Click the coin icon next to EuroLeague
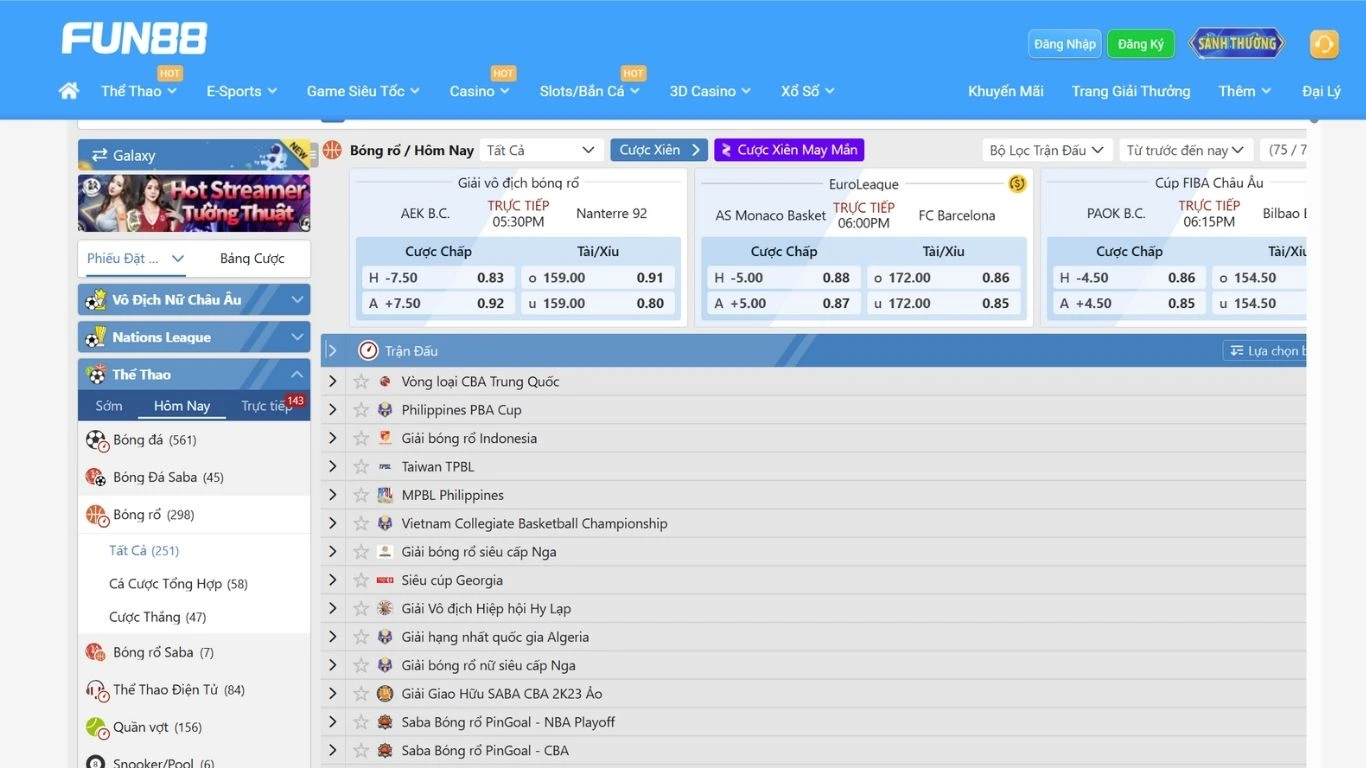The image size is (1366, 768). point(1017,183)
